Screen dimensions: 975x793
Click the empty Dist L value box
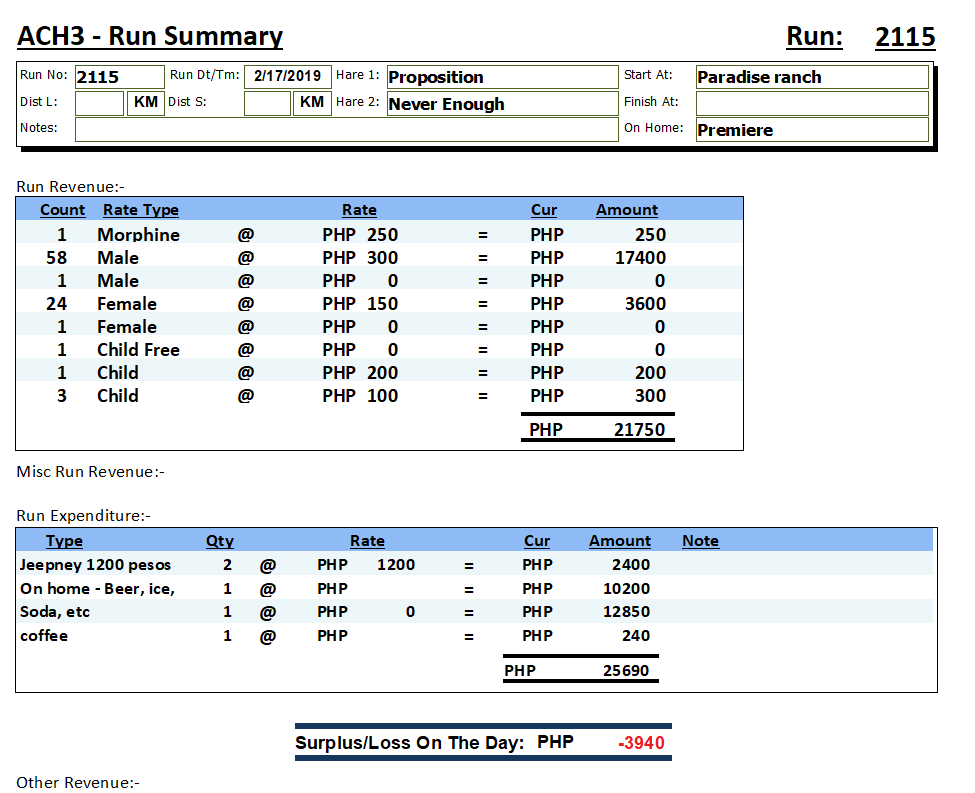click(99, 103)
